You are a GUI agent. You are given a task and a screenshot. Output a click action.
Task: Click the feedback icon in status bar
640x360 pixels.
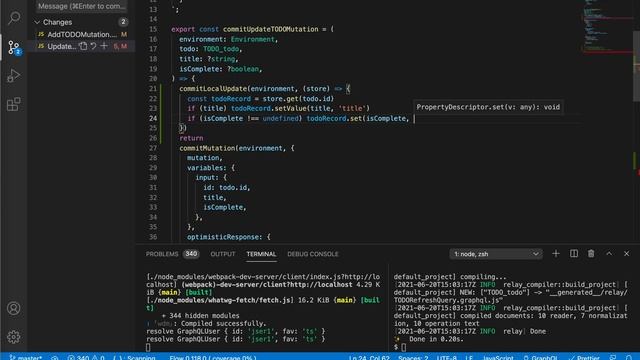[x=613, y=357]
